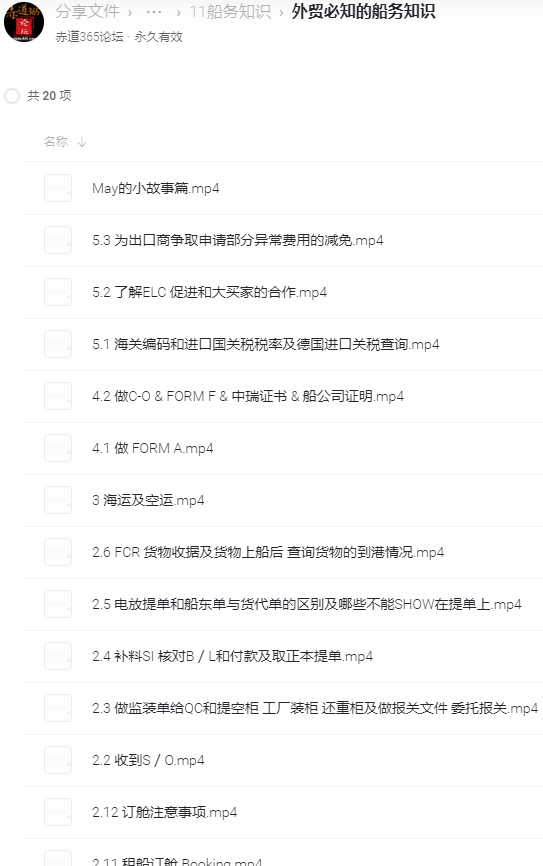Screen dimensions: 543x866
Task: Open 5.1 海关编码和进口国关税税率 video file
Action: click(x=266, y=345)
